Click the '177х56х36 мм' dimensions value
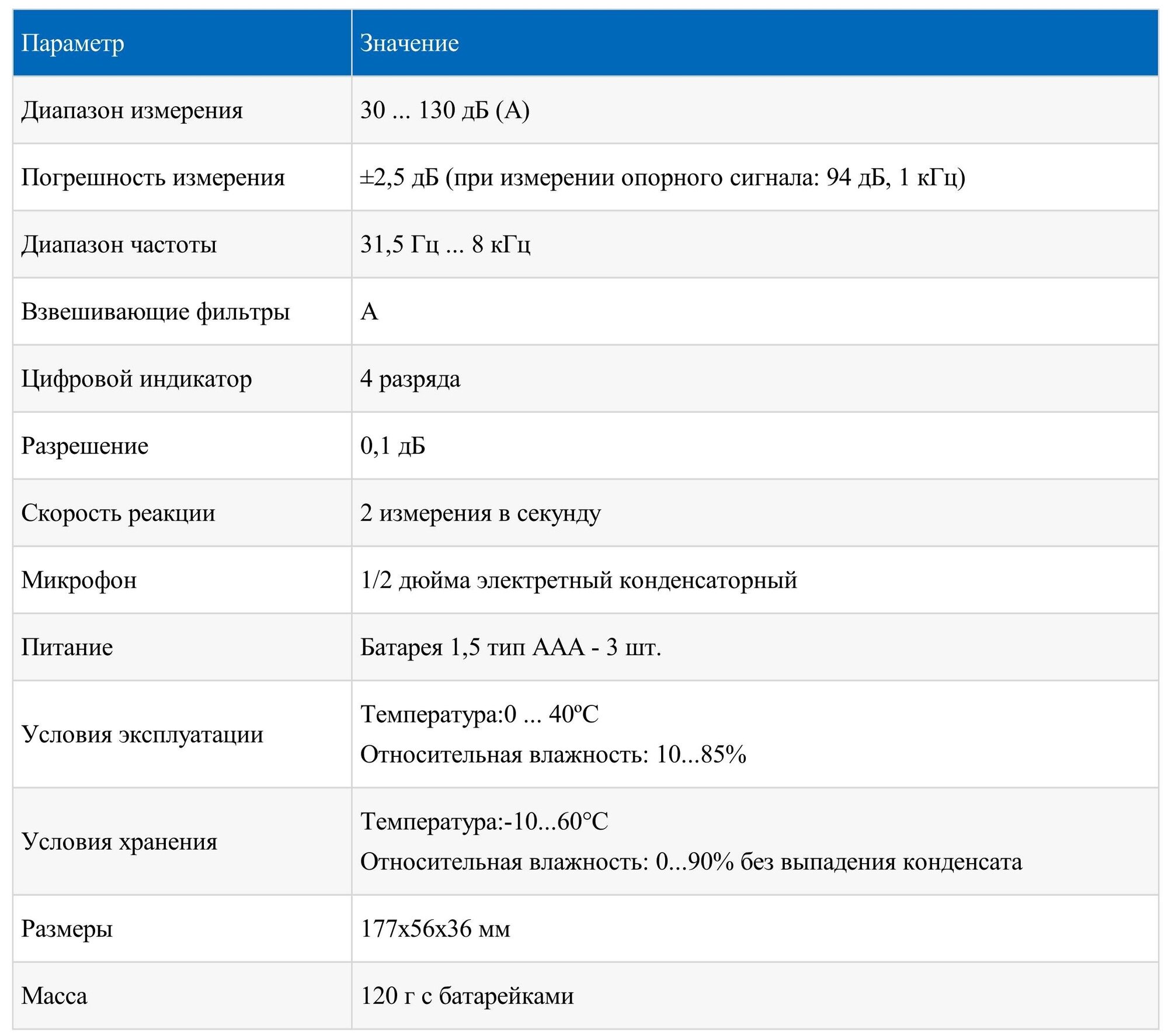Image resolution: width=1168 pixels, height=1036 pixels. pos(435,929)
